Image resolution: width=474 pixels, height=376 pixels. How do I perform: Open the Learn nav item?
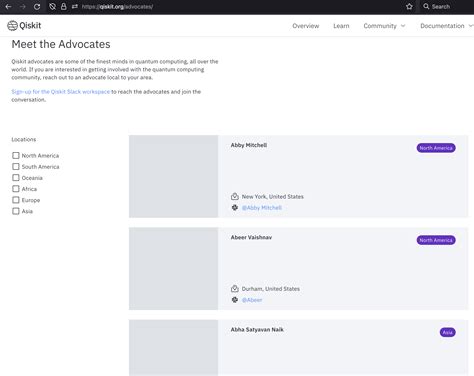tap(341, 26)
